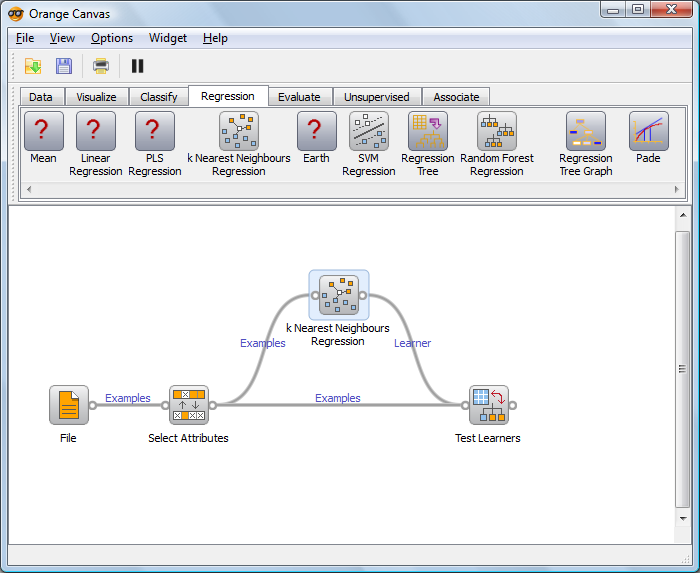The height and width of the screenshot is (573, 700).
Task: Click the save floppy disk toolbar icon
Action: tap(64, 66)
